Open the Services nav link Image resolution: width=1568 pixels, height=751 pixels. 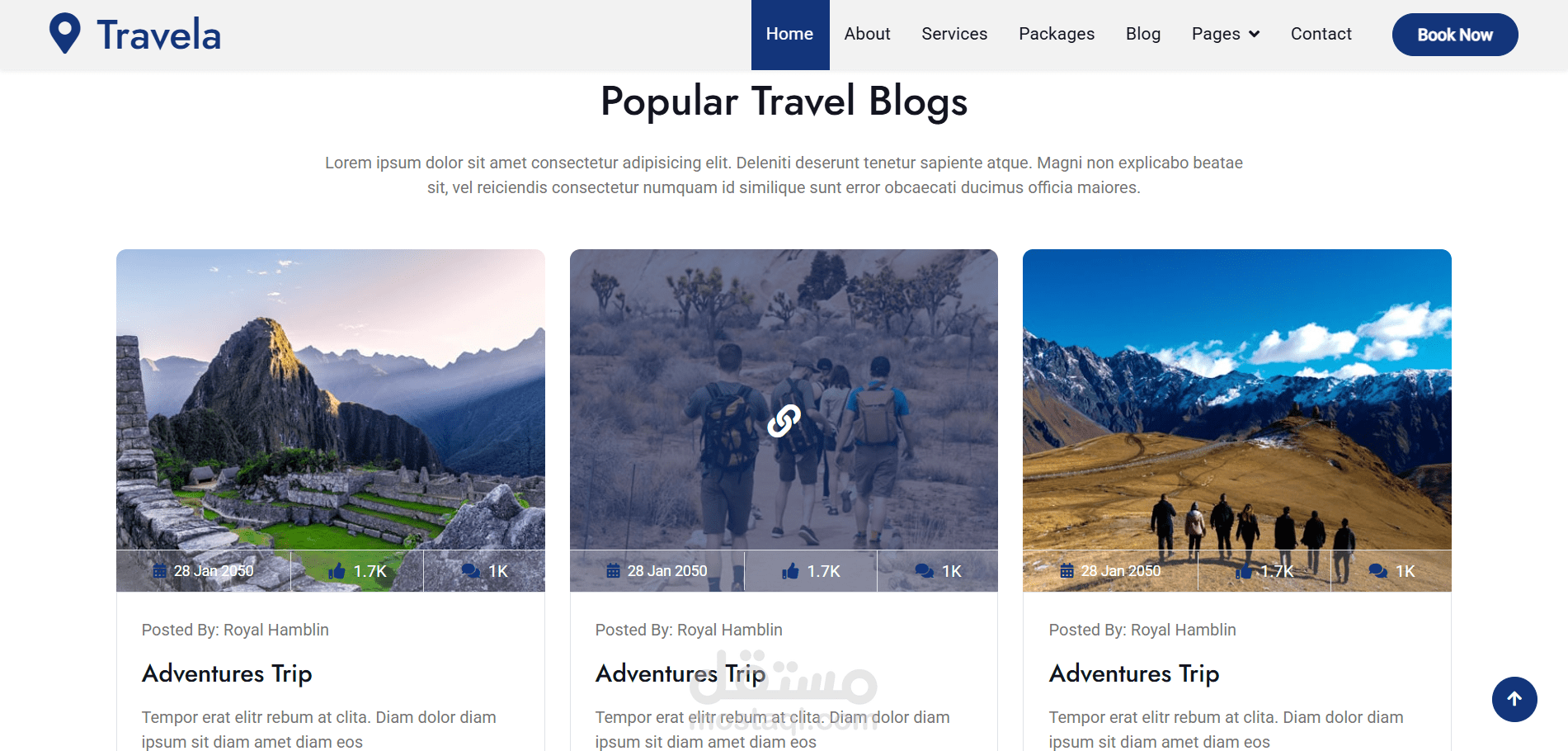pyautogui.click(x=954, y=34)
